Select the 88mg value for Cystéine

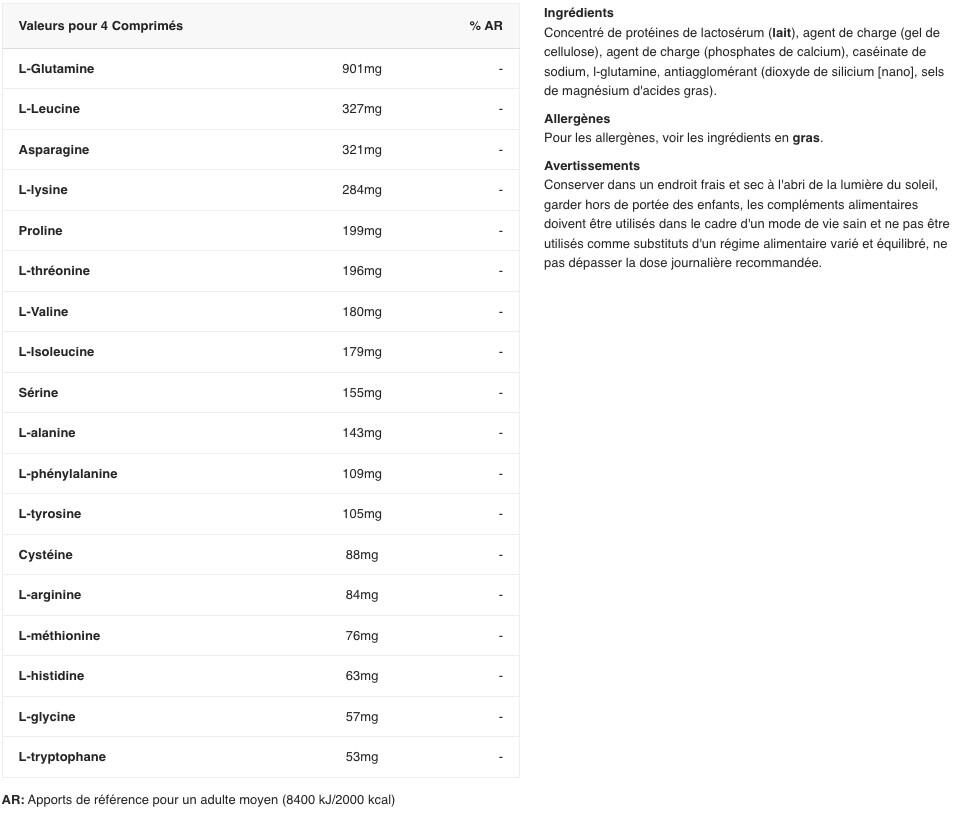(x=362, y=555)
